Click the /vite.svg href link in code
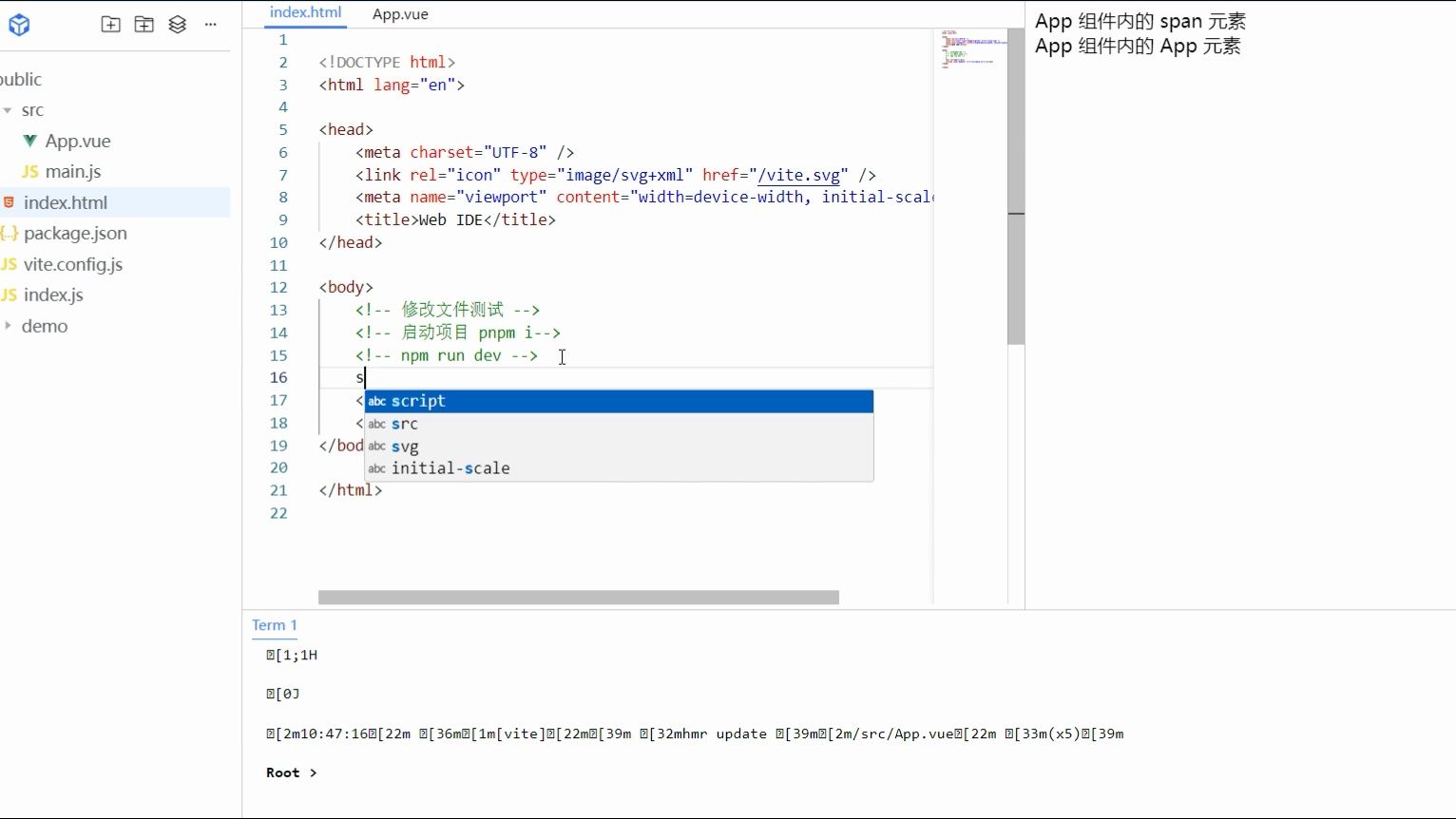1456x819 pixels. coord(798,175)
